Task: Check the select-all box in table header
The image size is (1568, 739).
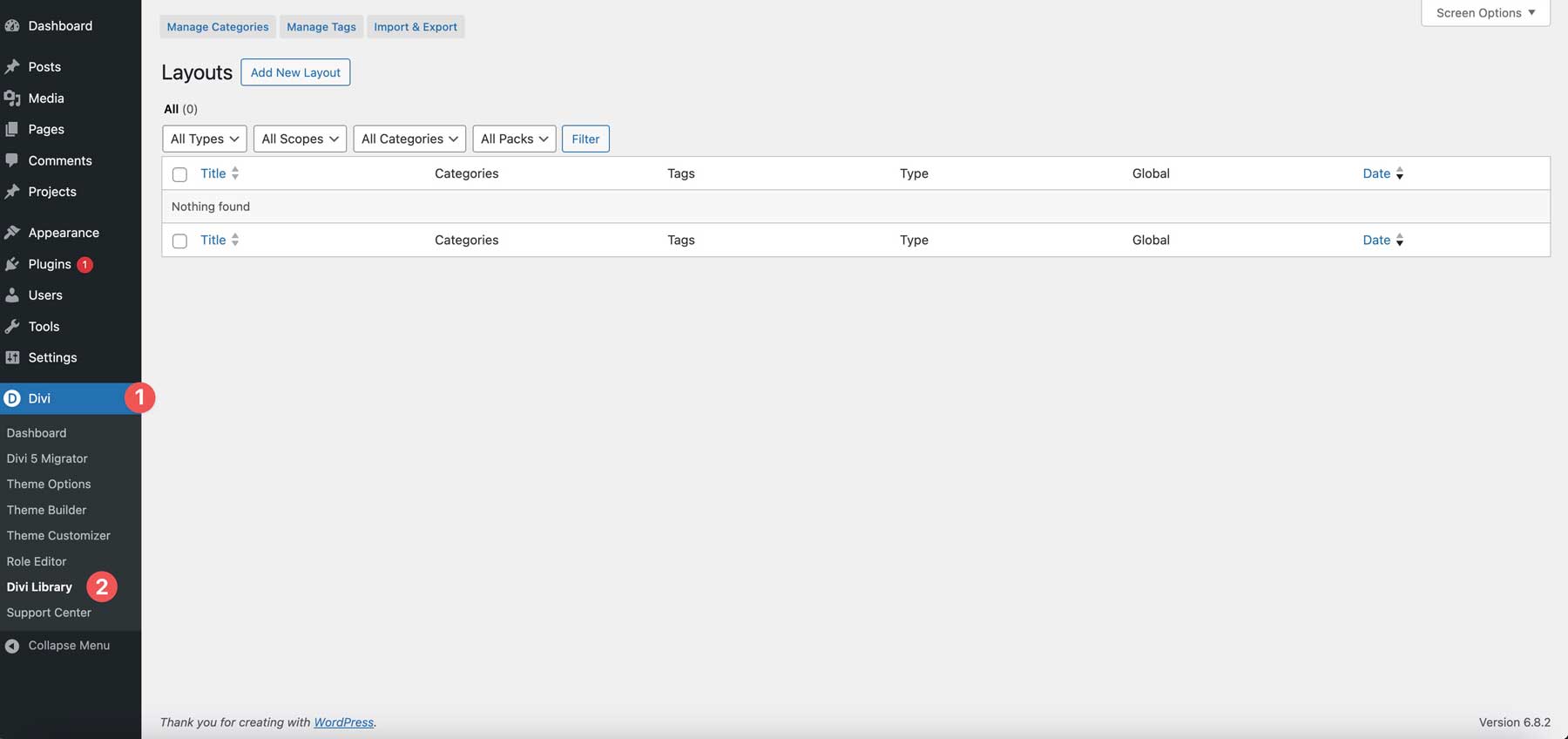Action: coord(179,174)
